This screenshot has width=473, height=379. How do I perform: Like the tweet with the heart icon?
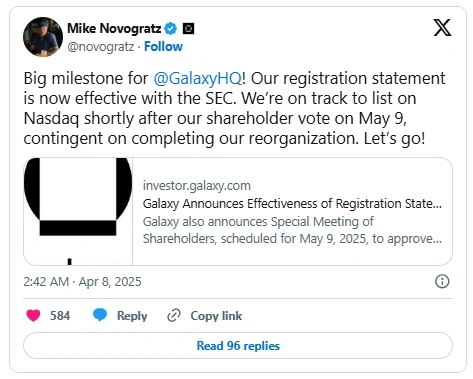click(33, 315)
